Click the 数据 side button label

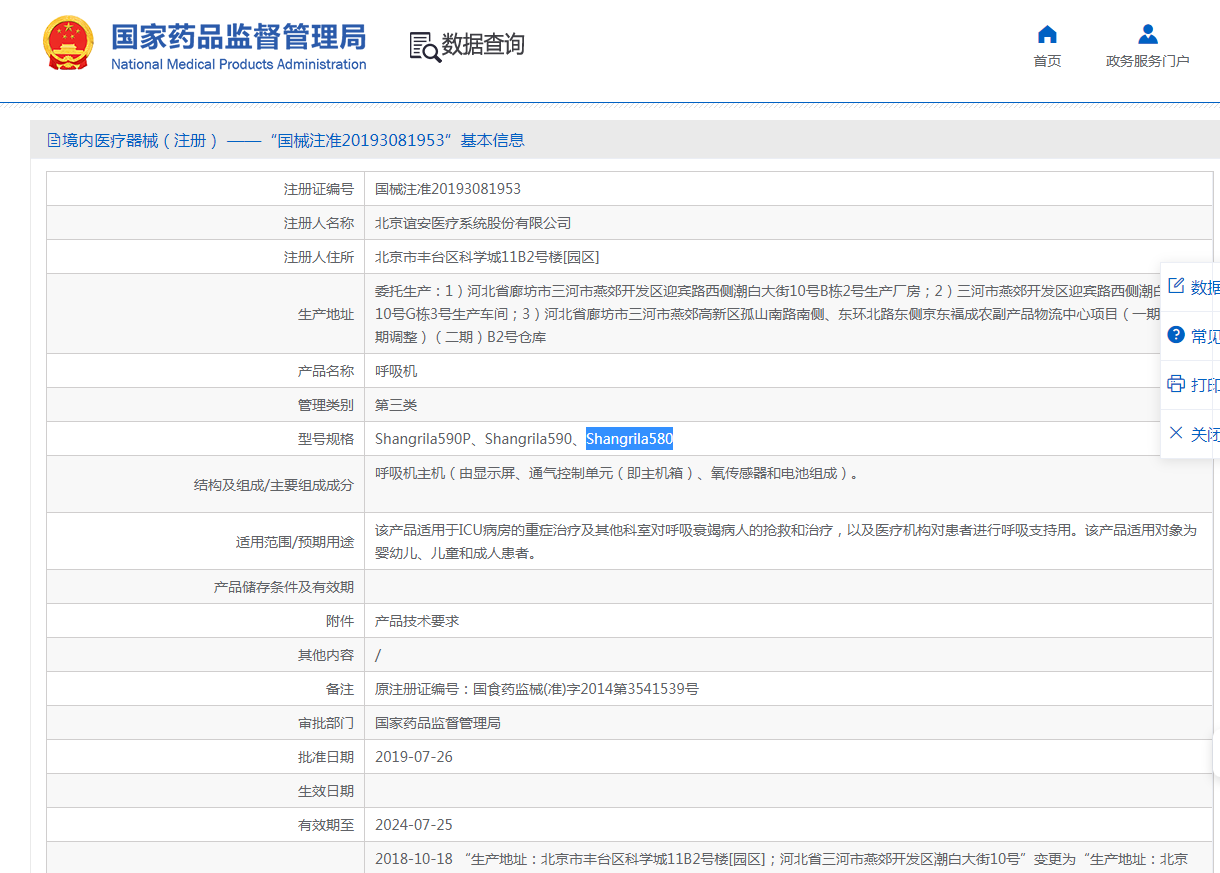click(1205, 287)
